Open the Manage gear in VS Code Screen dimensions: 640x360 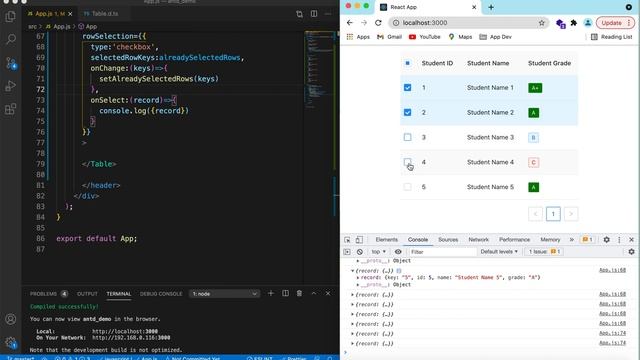click(x=11, y=342)
